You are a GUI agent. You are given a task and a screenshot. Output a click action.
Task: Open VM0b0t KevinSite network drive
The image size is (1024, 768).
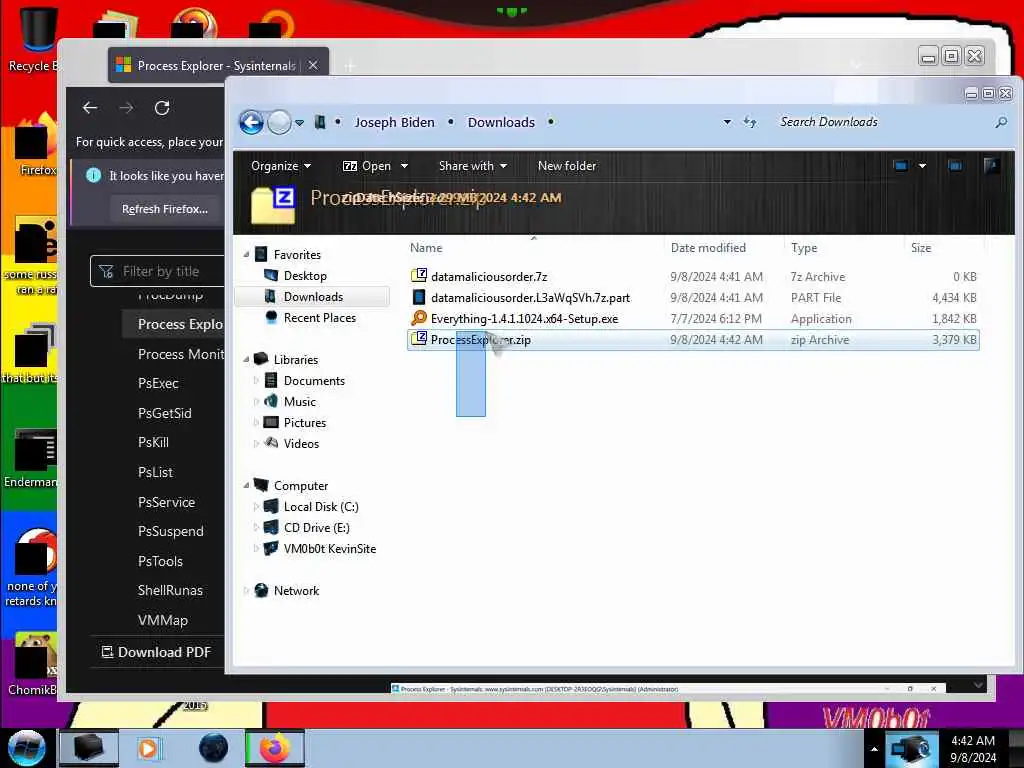[330, 549]
